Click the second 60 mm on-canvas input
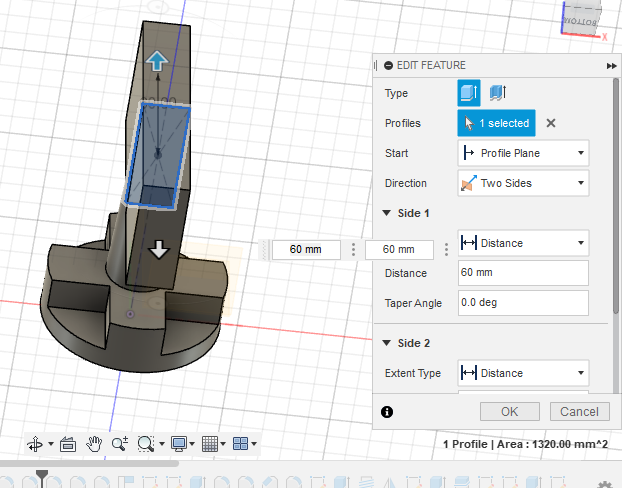This screenshot has width=622, height=488. (x=399, y=250)
